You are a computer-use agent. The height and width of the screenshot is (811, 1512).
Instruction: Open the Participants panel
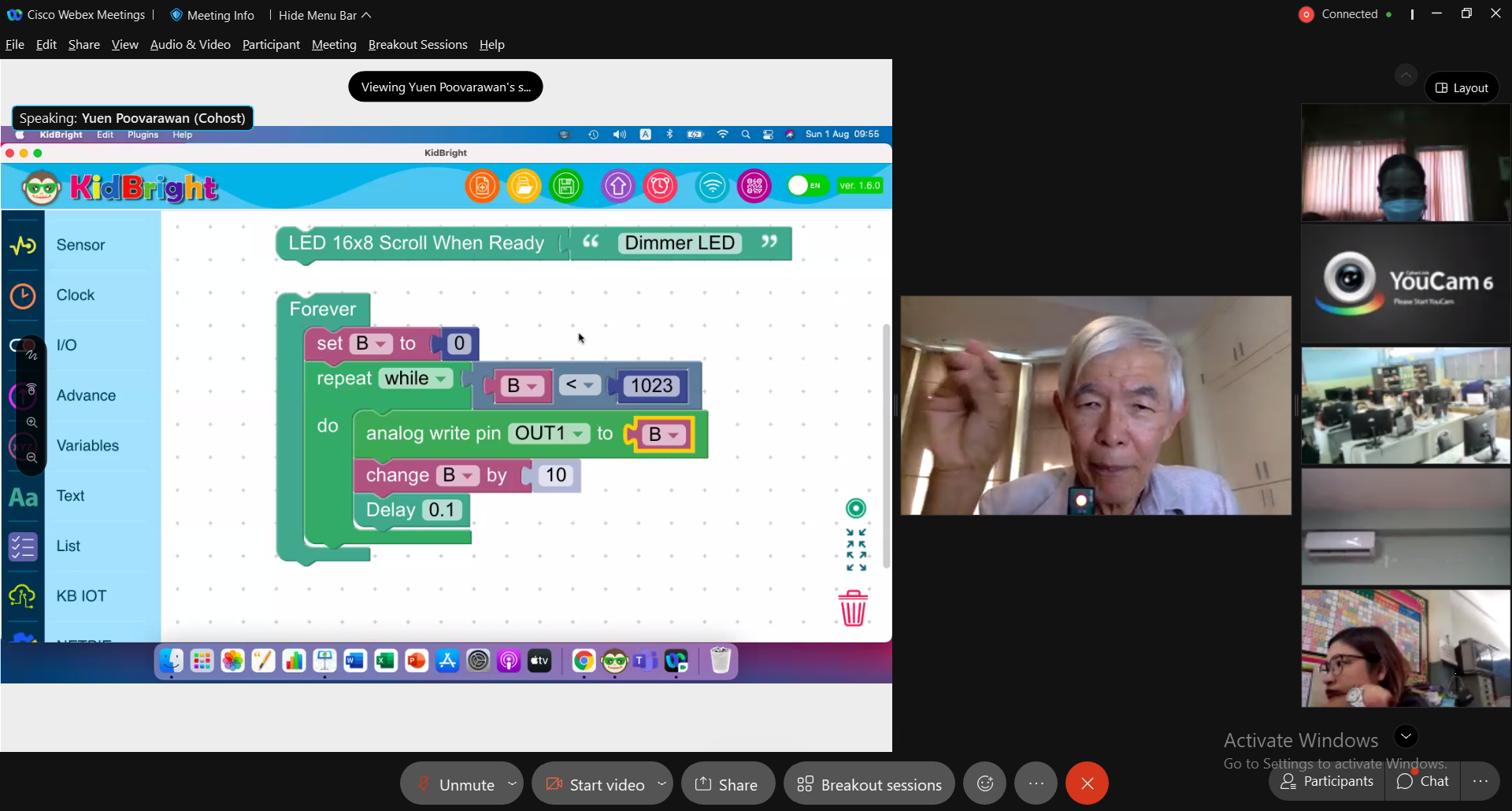coord(1327,781)
